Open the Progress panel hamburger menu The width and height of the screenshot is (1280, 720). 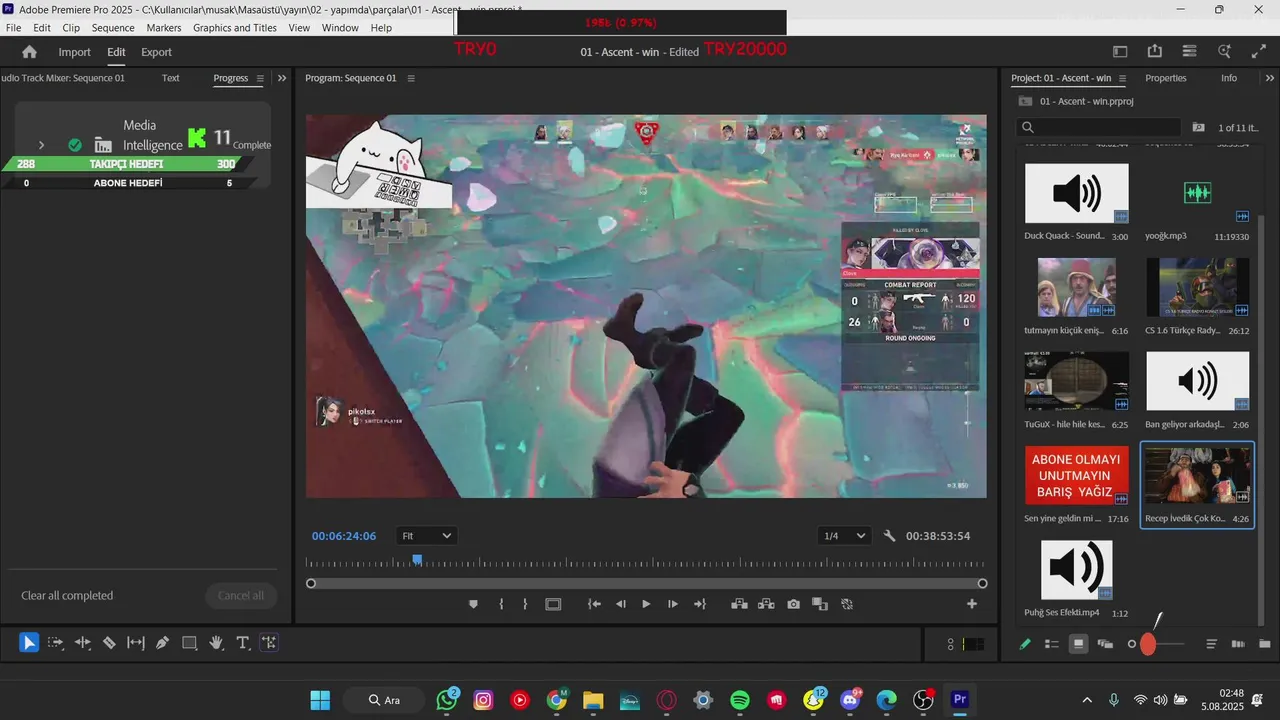pyautogui.click(x=260, y=78)
